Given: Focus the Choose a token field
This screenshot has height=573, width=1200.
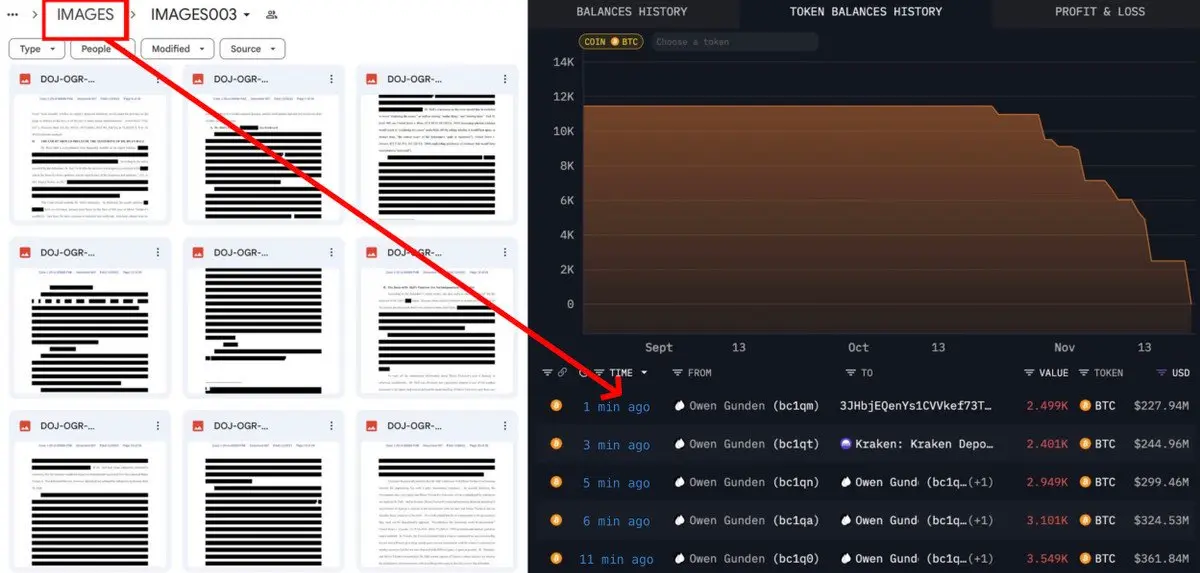Looking at the screenshot, I should pyautogui.click(x=735, y=42).
